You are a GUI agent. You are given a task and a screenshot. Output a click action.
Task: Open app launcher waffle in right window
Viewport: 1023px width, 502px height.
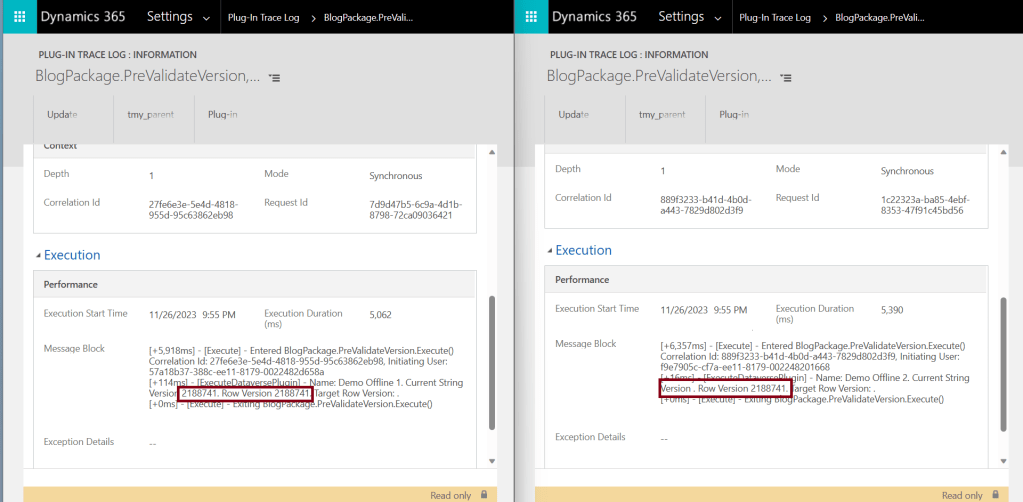pyautogui.click(x=530, y=16)
